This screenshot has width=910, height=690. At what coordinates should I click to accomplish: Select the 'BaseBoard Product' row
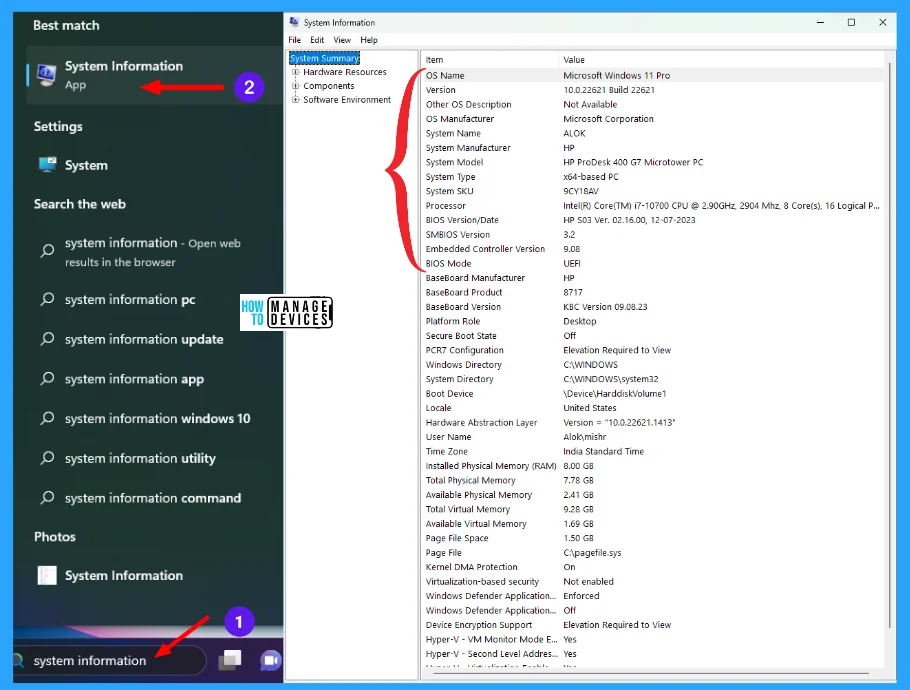pyautogui.click(x=653, y=292)
